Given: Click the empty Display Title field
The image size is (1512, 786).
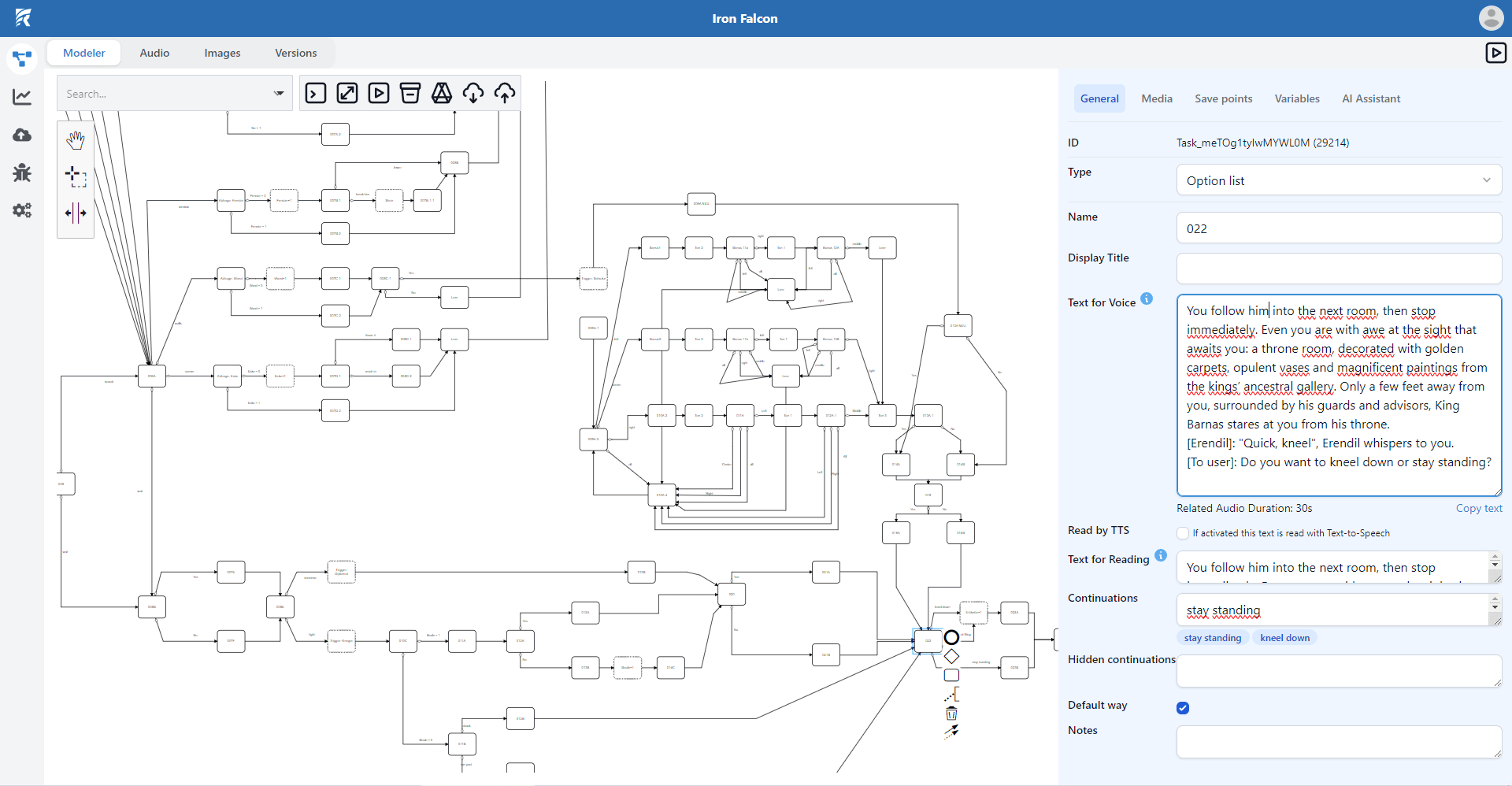Looking at the screenshot, I should [x=1339, y=269].
